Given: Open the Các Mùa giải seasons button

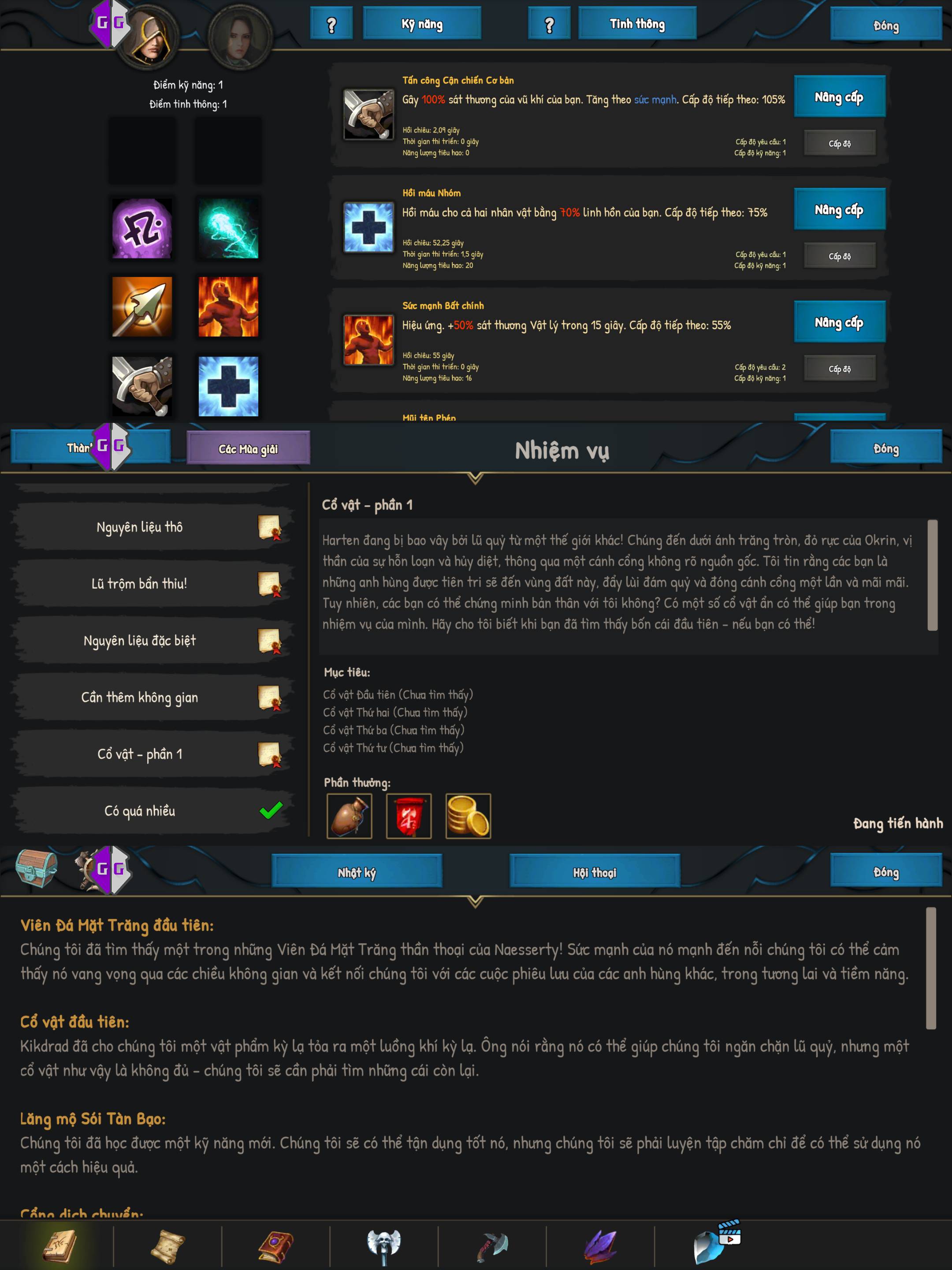Looking at the screenshot, I should [x=248, y=448].
